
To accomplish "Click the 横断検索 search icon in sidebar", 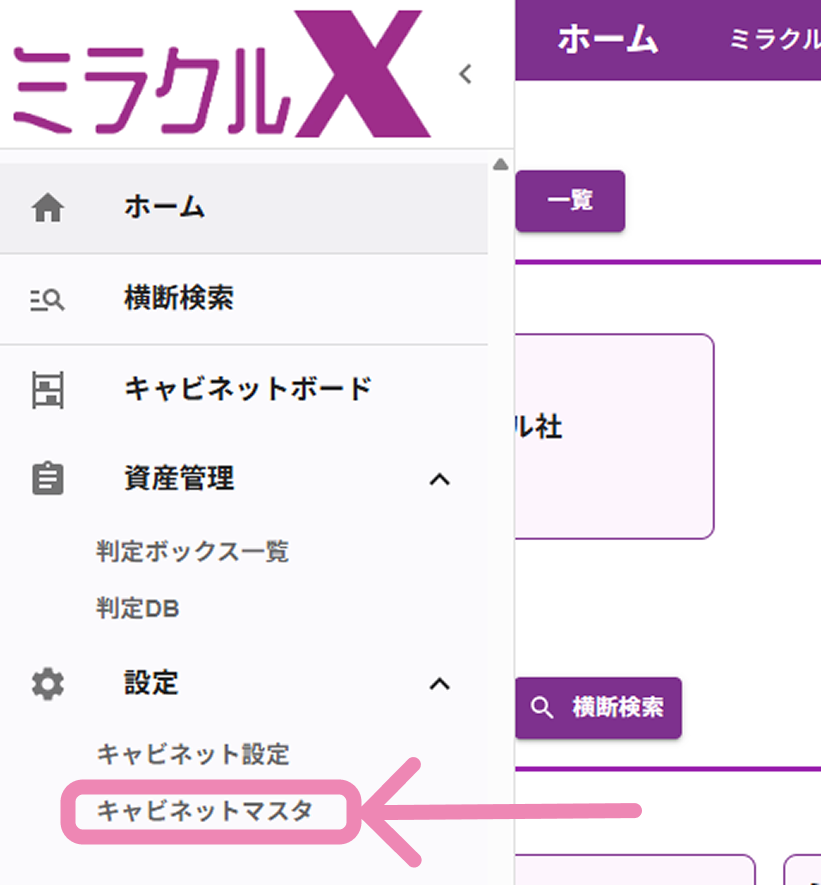I will [x=47, y=299].
